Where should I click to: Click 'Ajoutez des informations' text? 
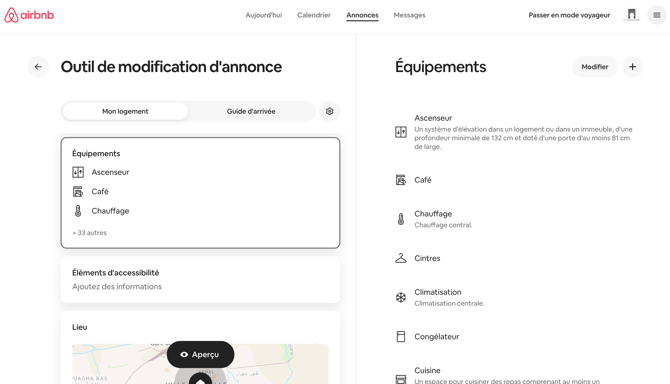click(x=117, y=287)
